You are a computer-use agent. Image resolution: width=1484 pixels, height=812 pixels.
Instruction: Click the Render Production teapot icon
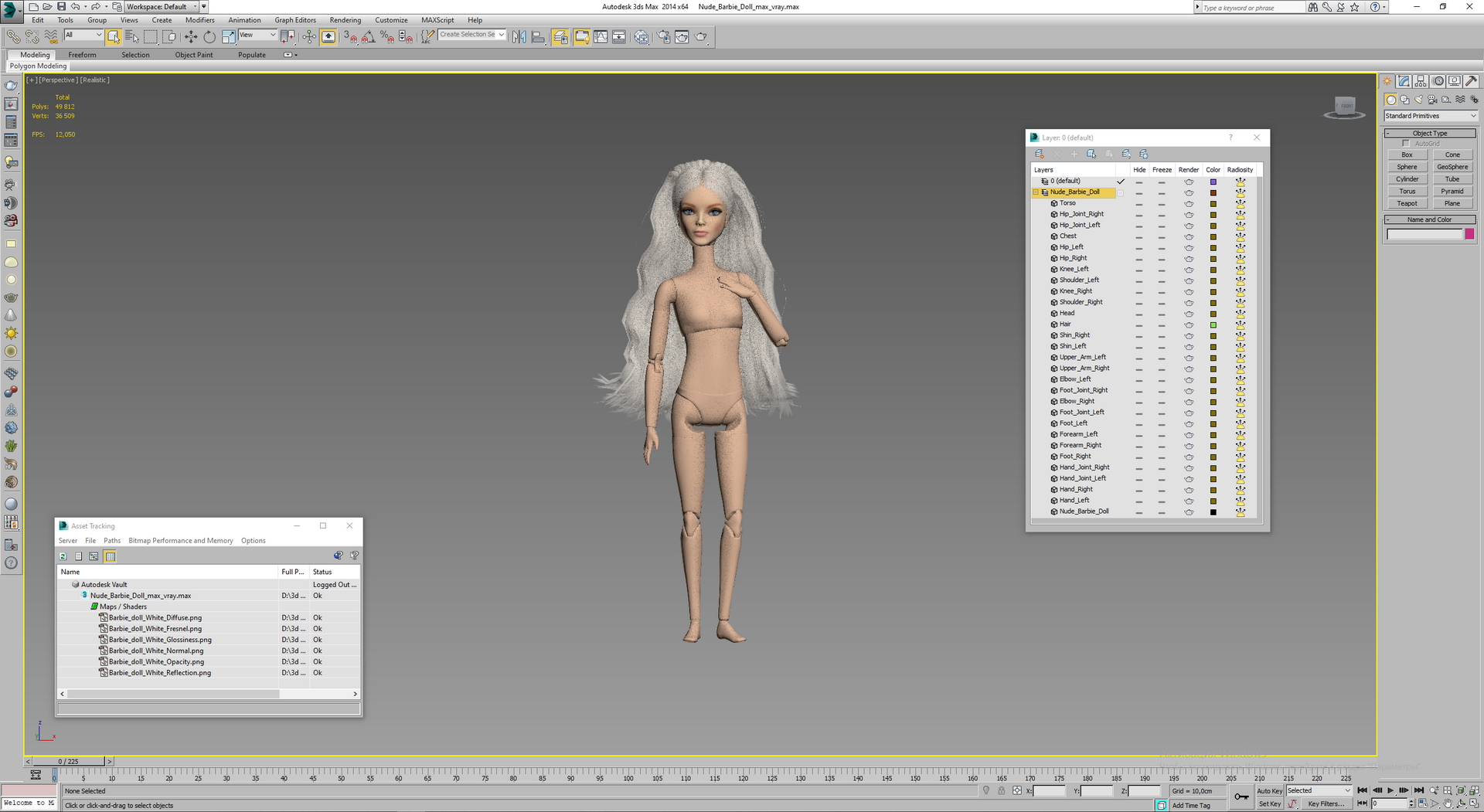[701, 36]
